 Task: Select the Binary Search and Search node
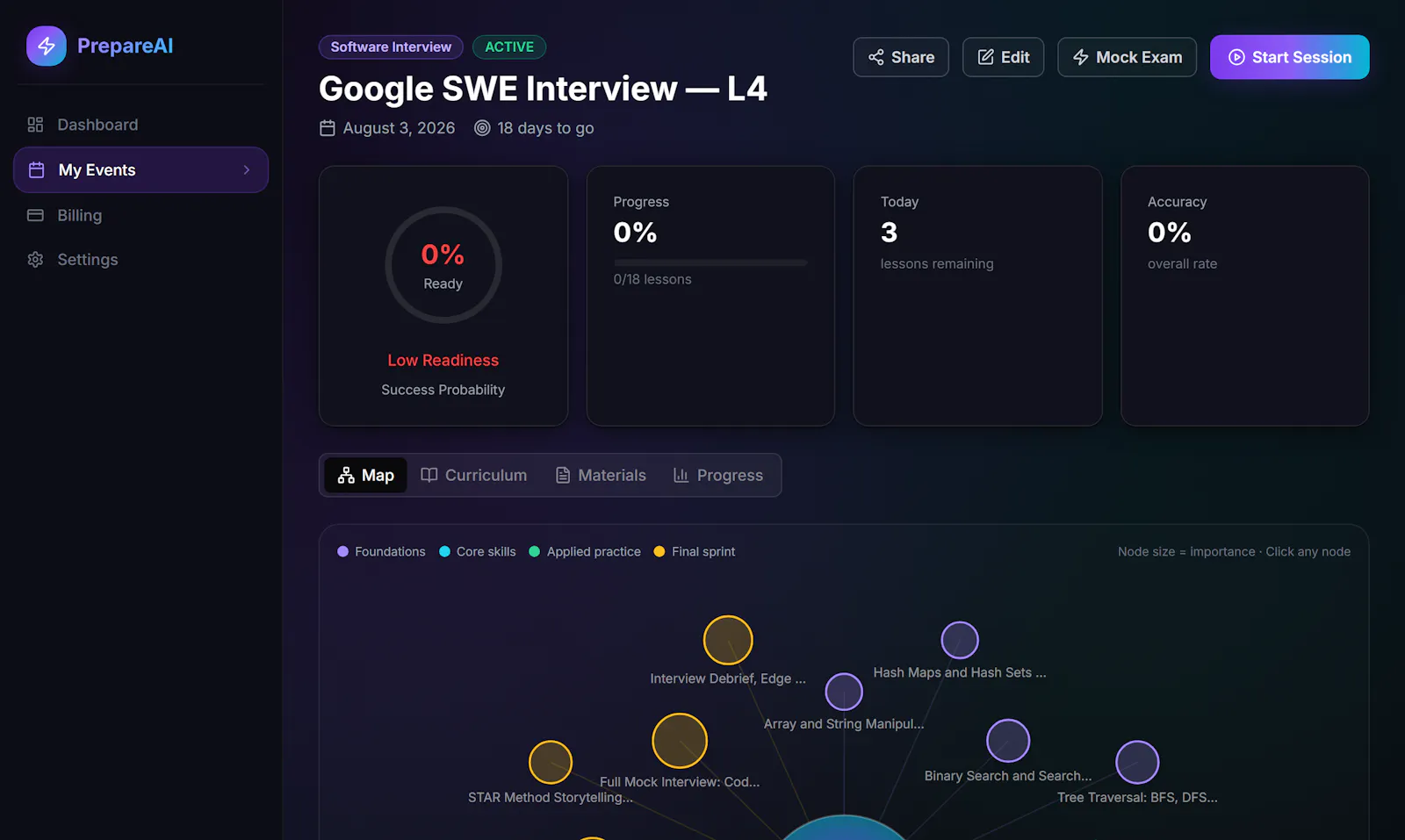coord(1008,741)
